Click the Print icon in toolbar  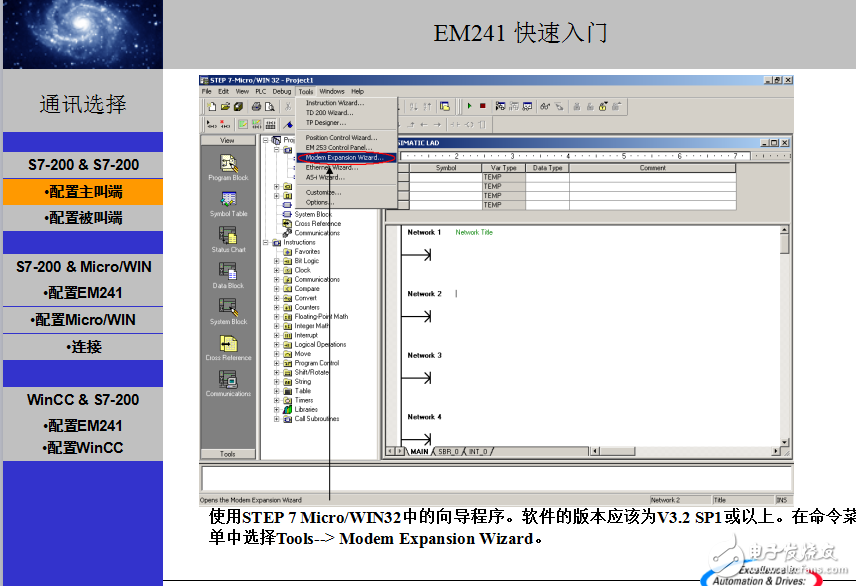(x=256, y=106)
